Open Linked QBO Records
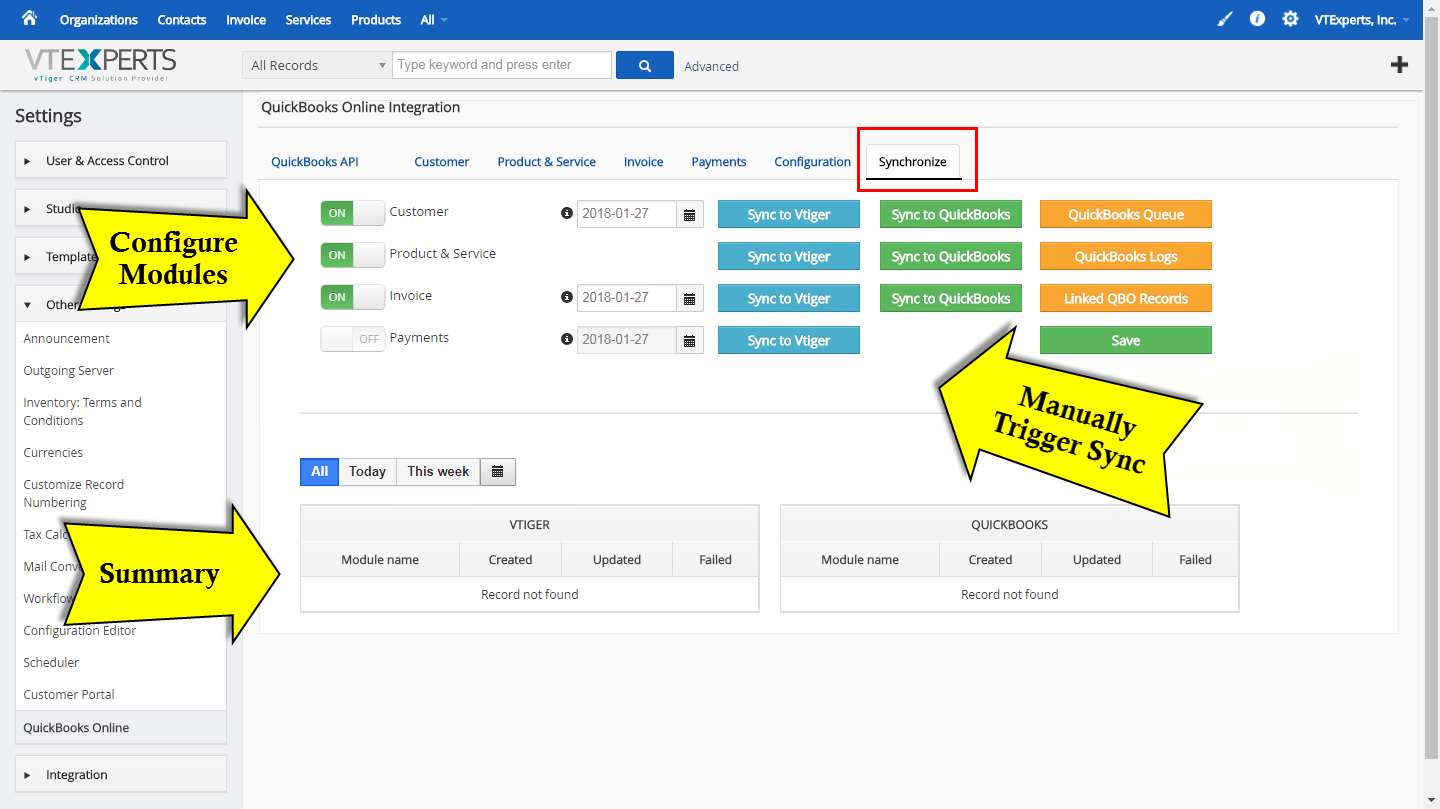Image resolution: width=1440 pixels, height=809 pixels. (x=1126, y=298)
